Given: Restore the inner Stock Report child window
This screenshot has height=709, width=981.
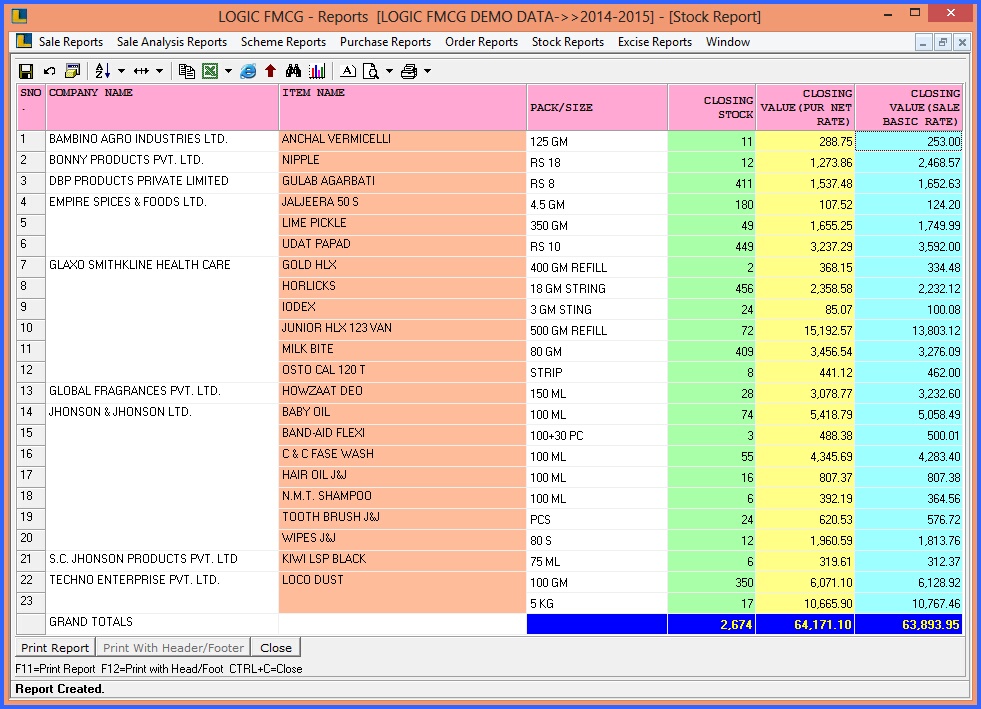Looking at the screenshot, I should [942, 43].
